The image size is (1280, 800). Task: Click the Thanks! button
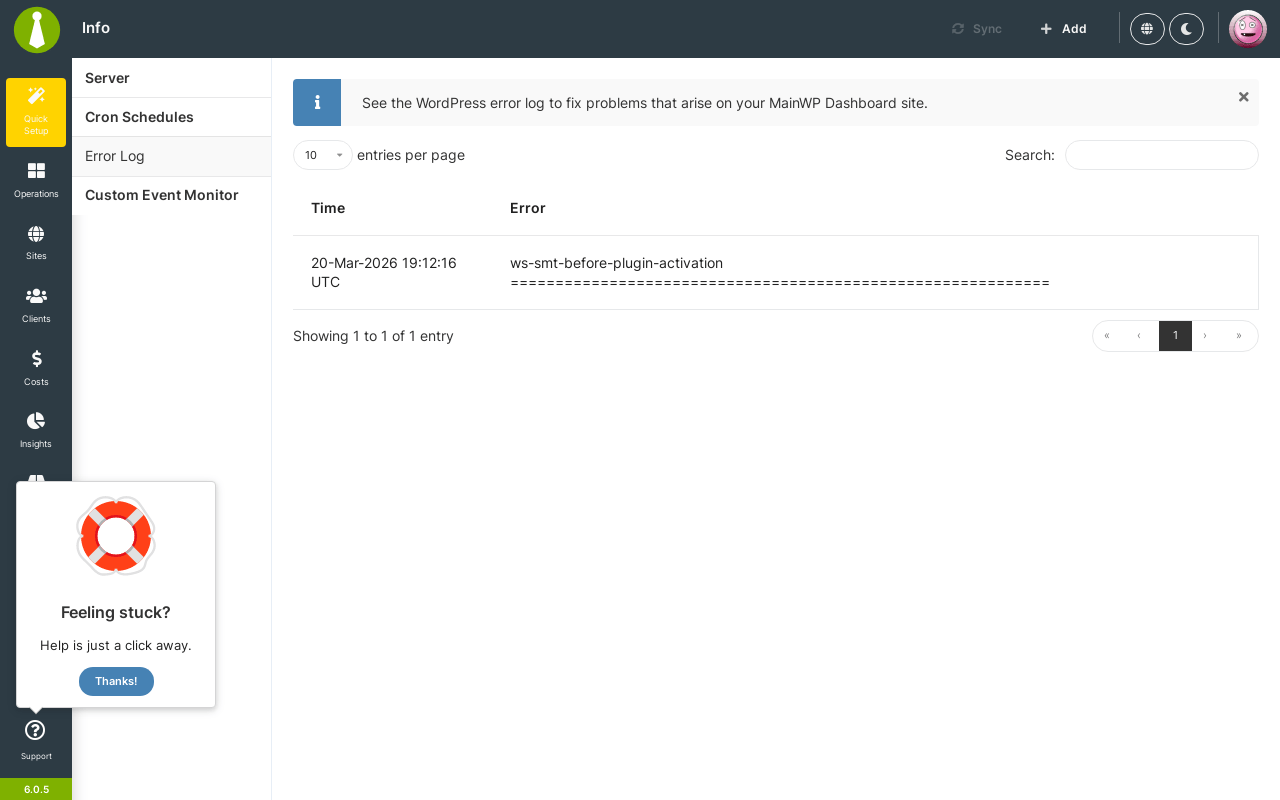pyautogui.click(x=116, y=681)
